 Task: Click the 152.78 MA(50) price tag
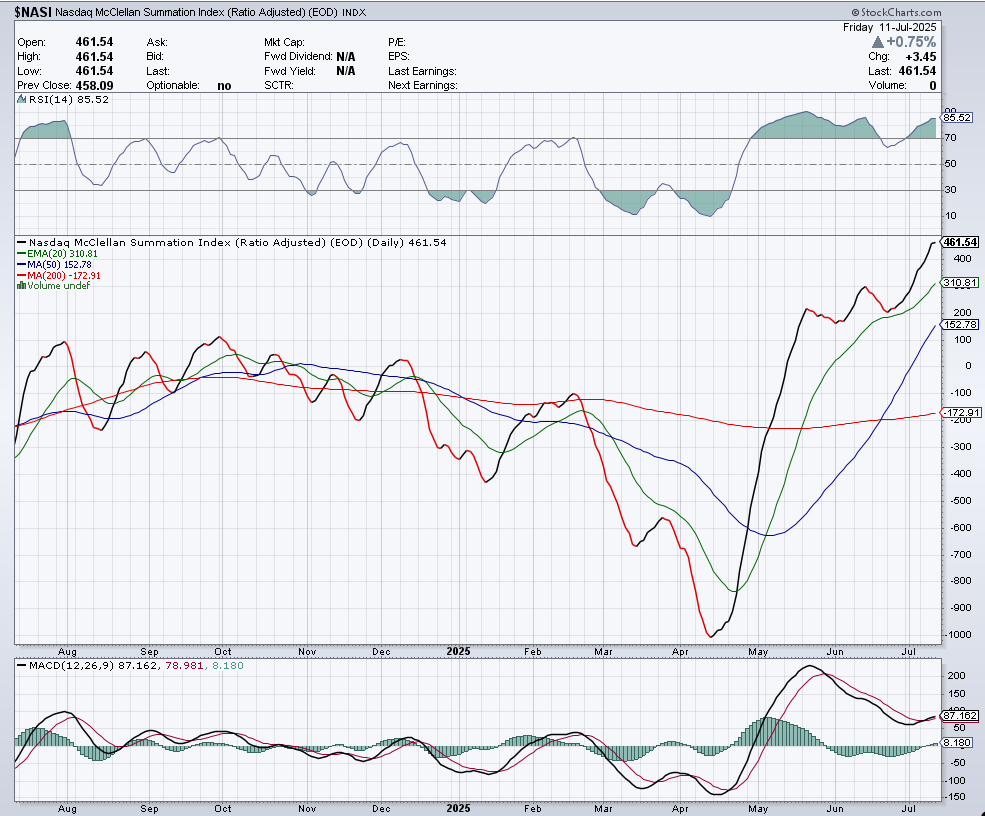[x=960, y=324]
